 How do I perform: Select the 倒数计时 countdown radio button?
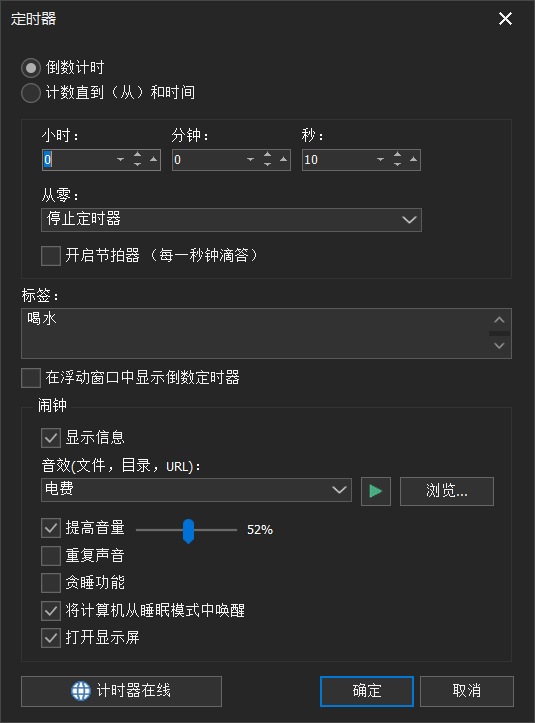pos(31,68)
